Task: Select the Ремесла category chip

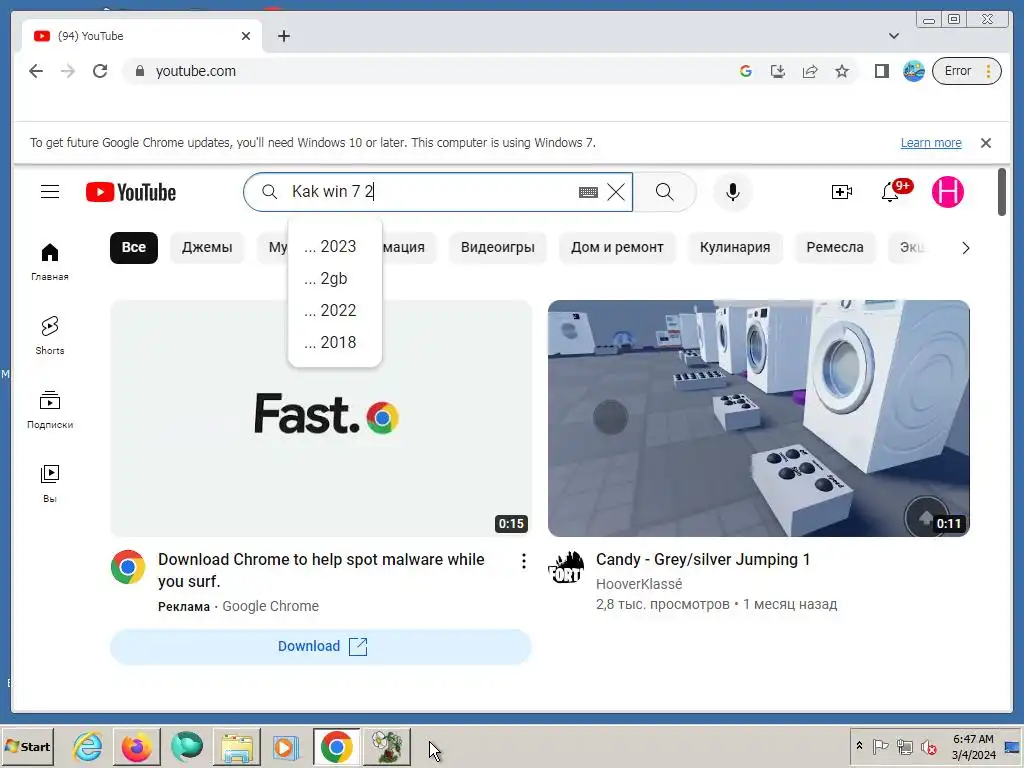Action: 835,248
